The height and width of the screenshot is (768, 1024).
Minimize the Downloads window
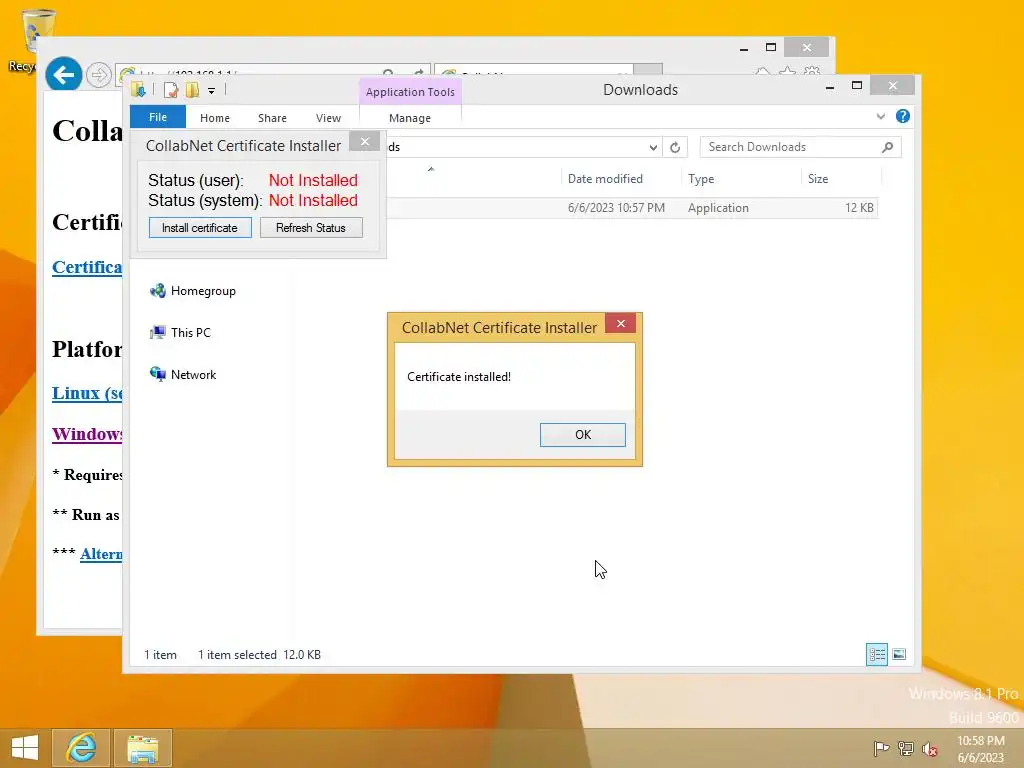coord(829,86)
